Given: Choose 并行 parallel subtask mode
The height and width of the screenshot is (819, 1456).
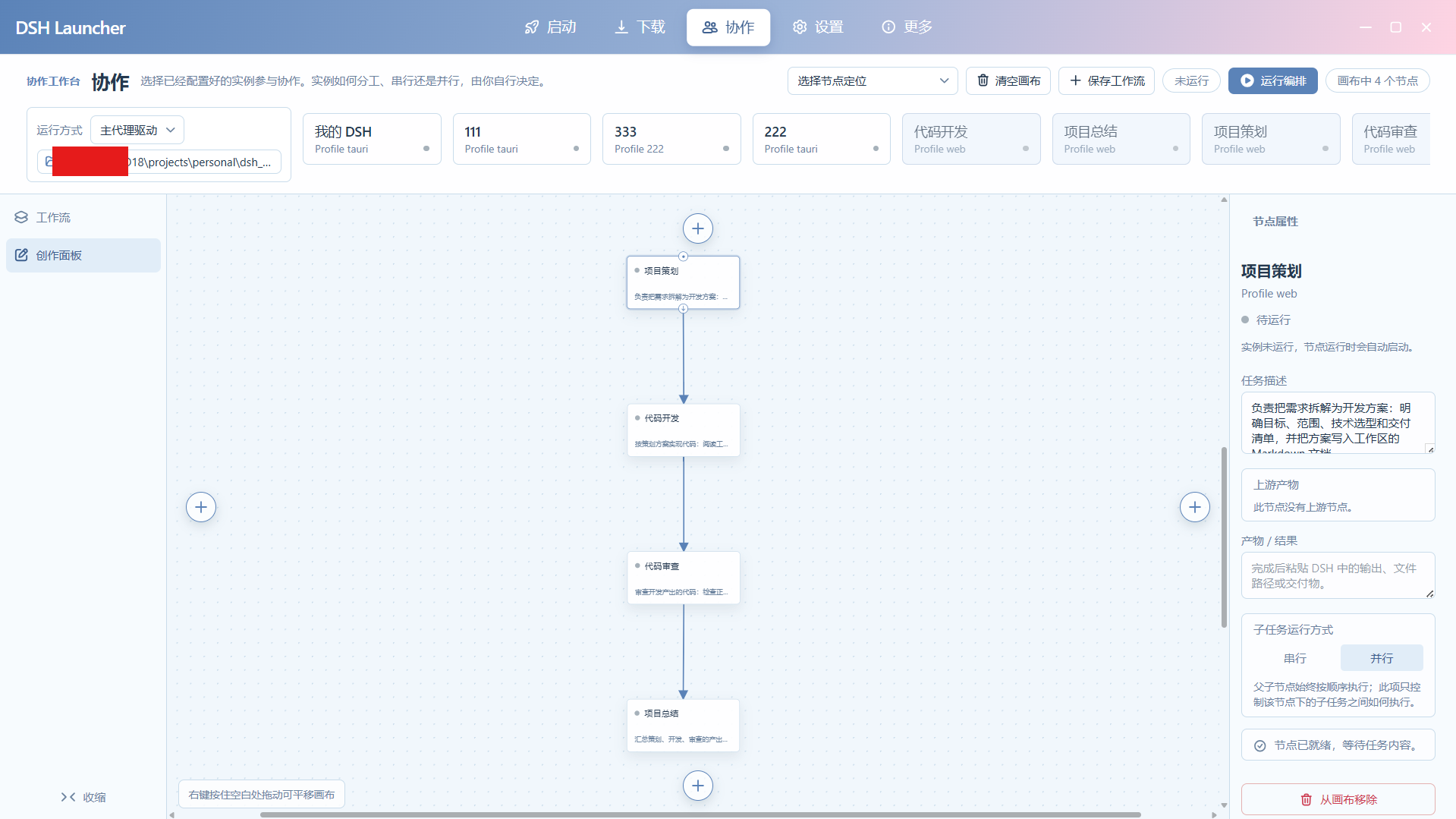Looking at the screenshot, I should point(1382,658).
